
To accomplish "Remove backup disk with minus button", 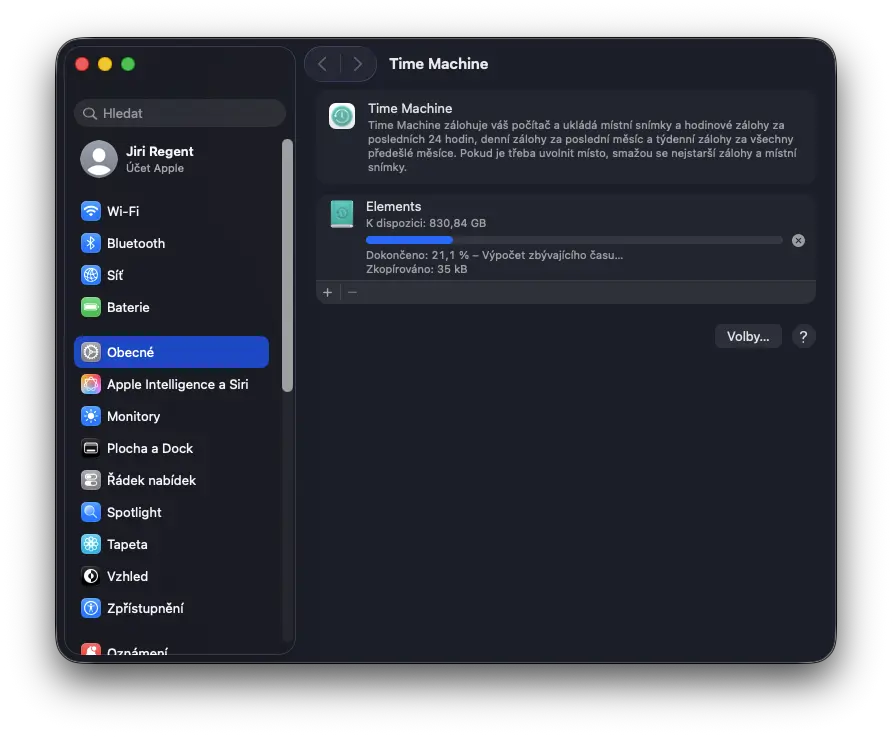I will (x=352, y=292).
